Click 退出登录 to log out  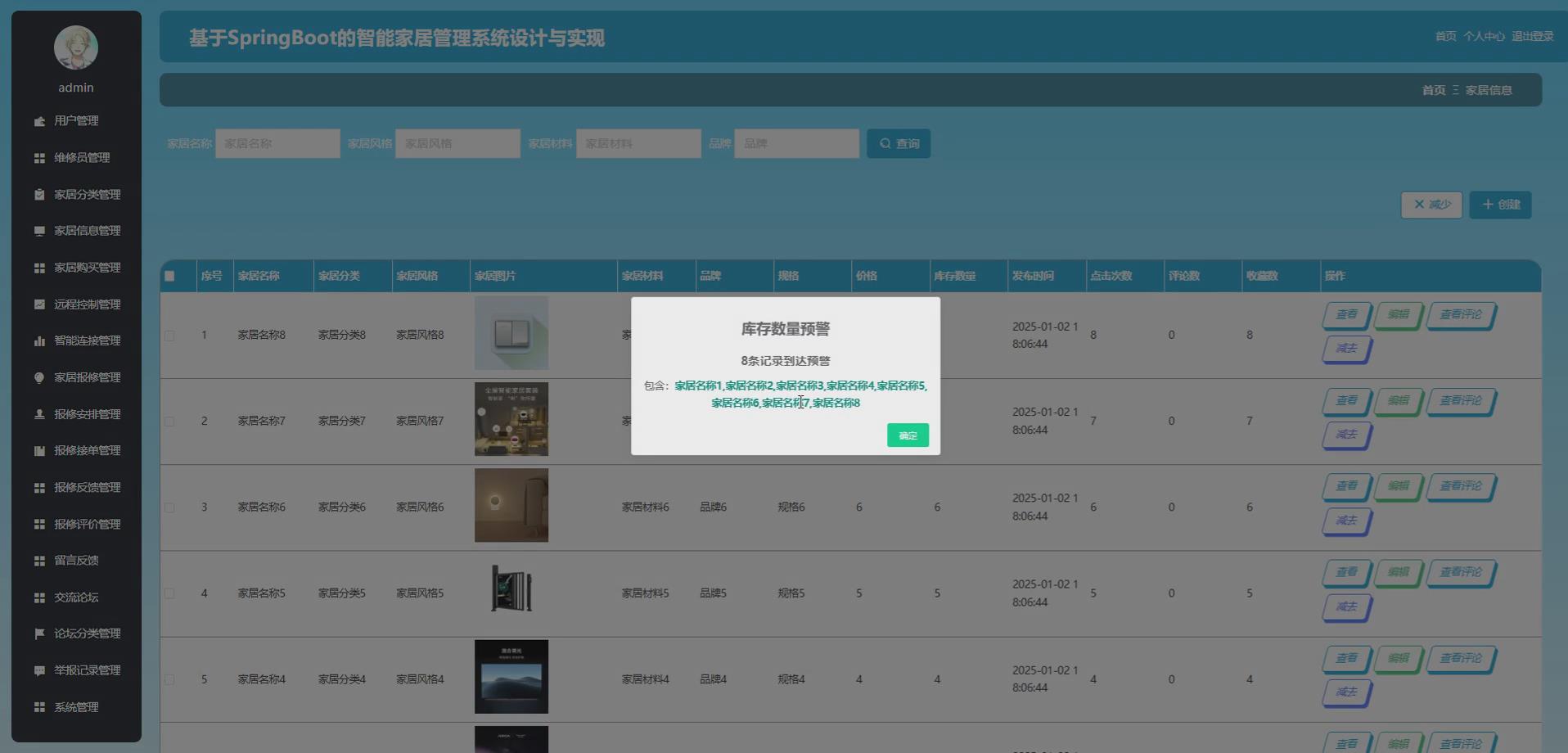click(x=1532, y=36)
